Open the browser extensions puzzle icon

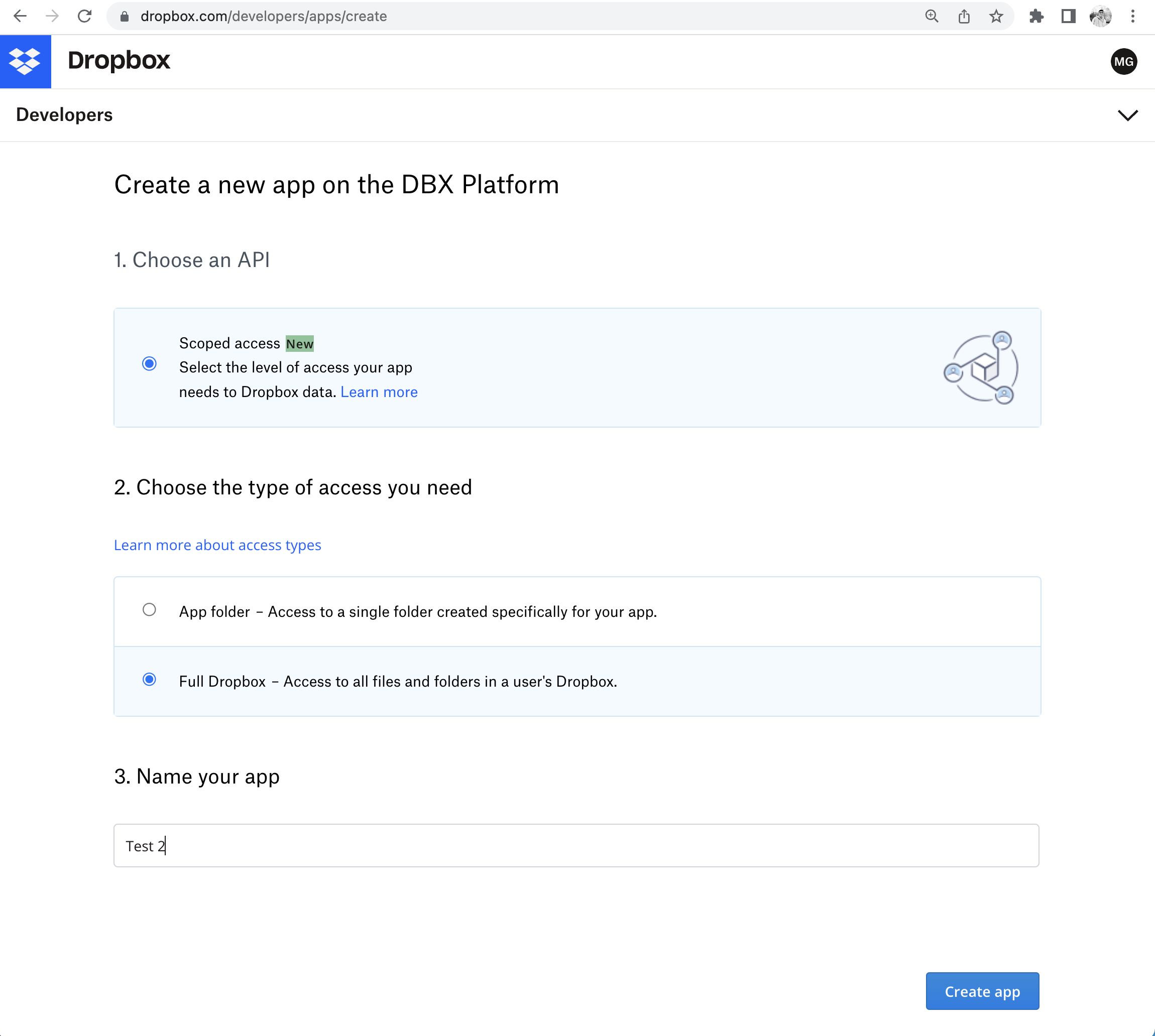point(1036,16)
